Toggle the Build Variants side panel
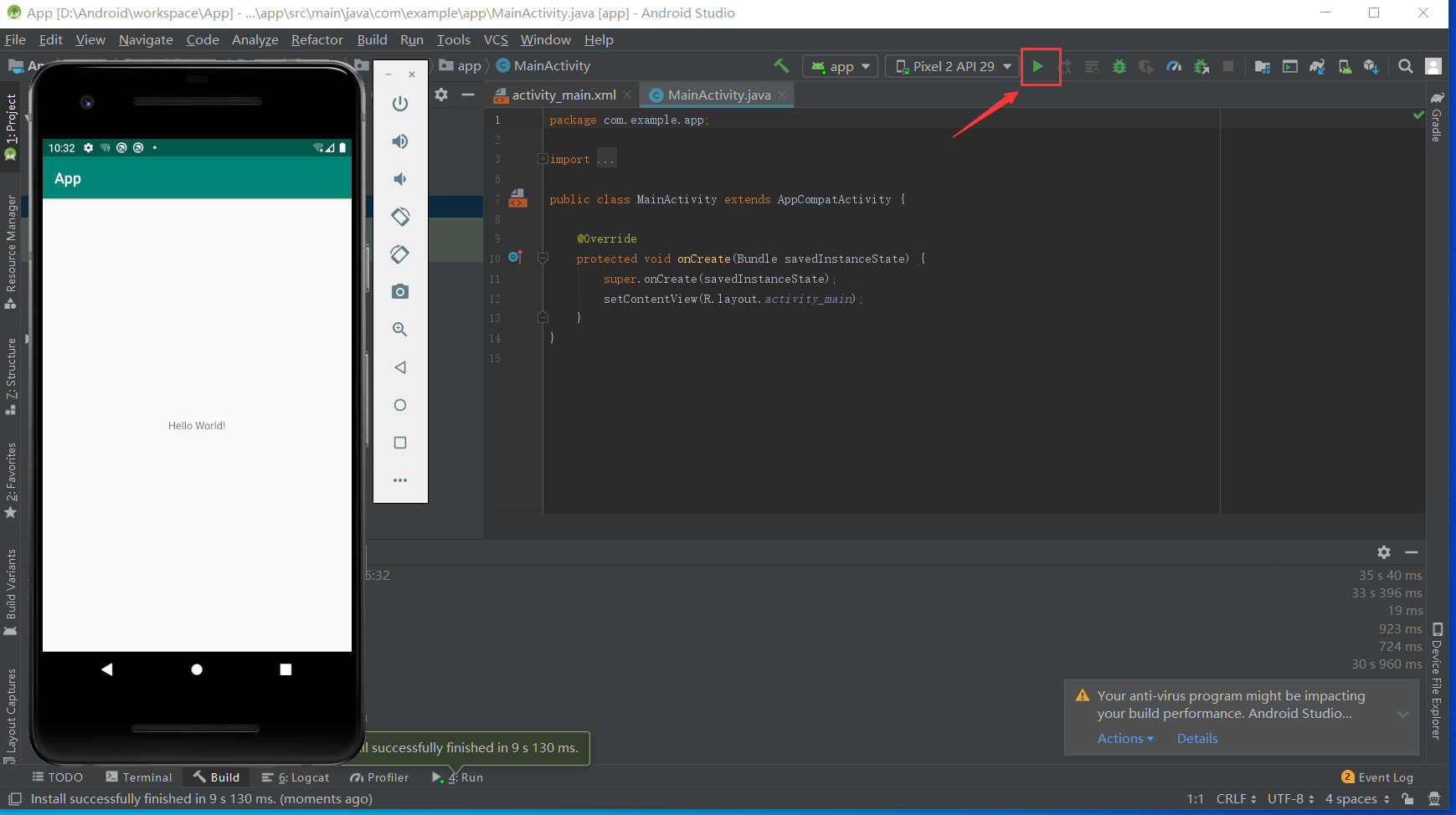This screenshot has height=815, width=1456. 11,592
